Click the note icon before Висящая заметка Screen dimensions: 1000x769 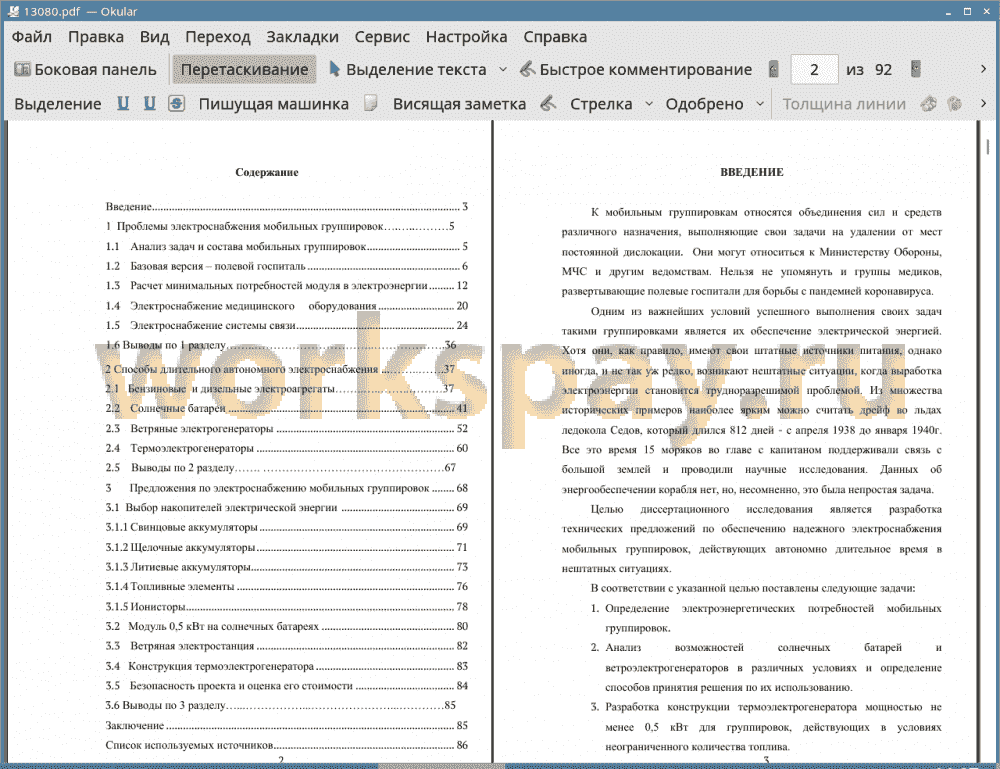click(371, 103)
